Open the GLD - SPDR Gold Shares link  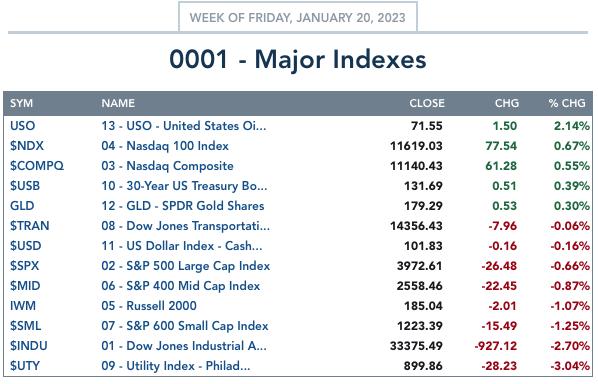pyautogui.click(x=183, y=206)
